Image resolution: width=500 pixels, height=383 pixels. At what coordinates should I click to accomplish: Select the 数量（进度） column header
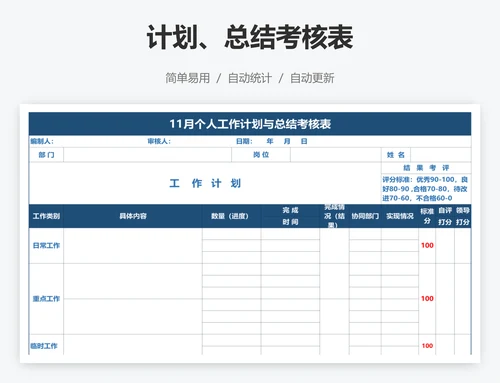(x=231, y=216)
